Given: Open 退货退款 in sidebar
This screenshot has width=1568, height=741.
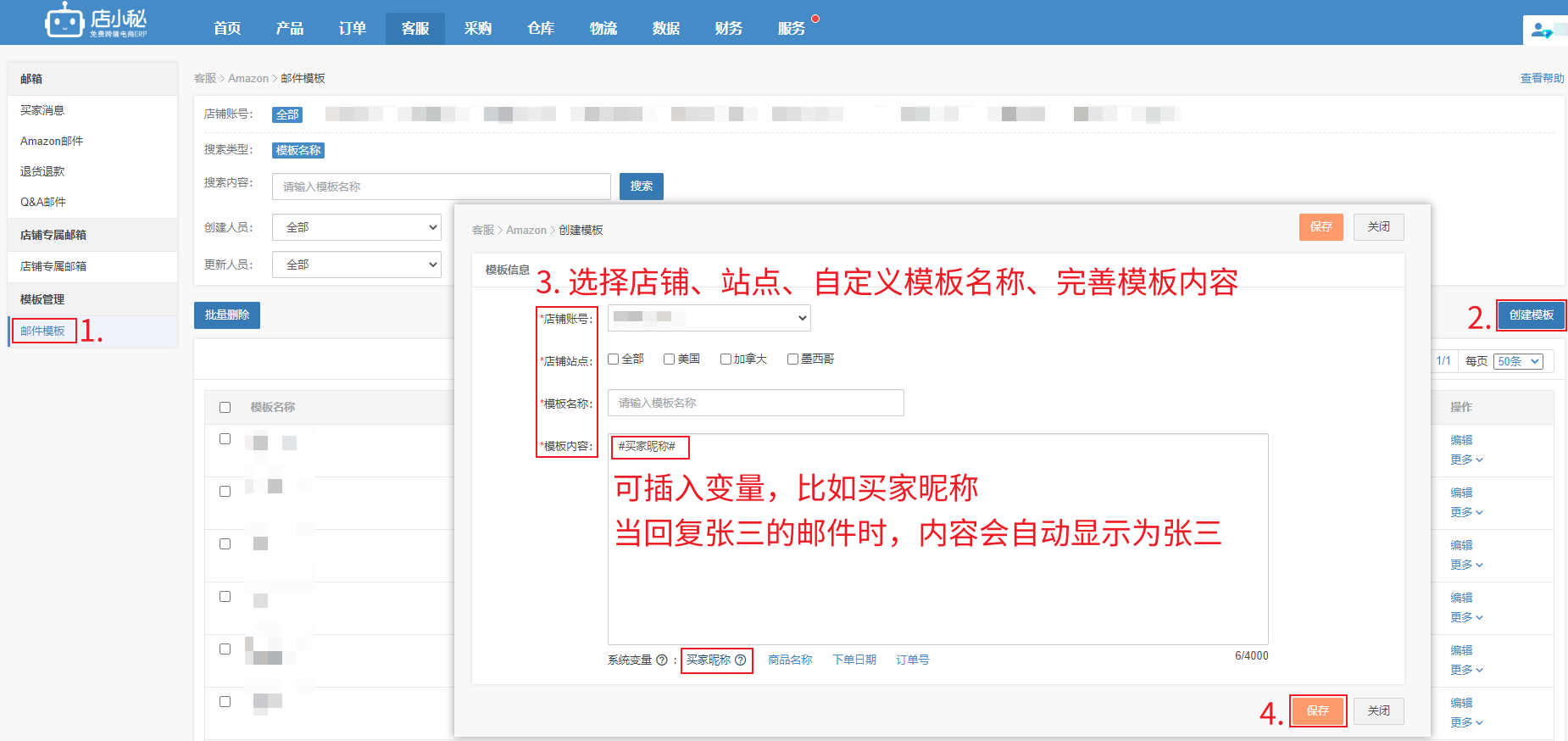Looking at the screenshot, I should (42, 171).
